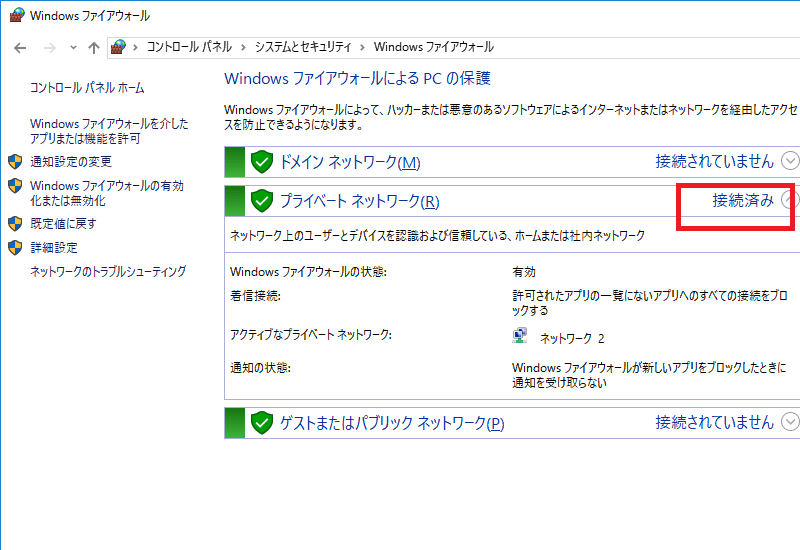Open コントロール パネル ホーム link
The width and height of the screenshot is (800, 550).
87,88
